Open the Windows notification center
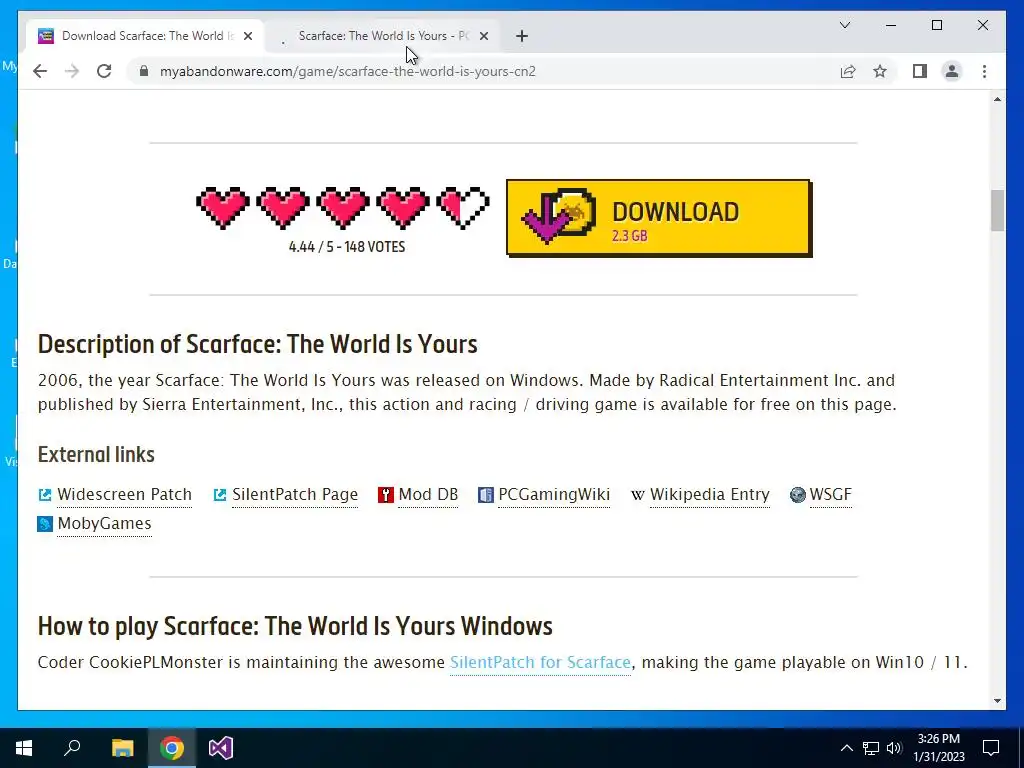Screen dimensions: 1024x768 click(991, 748)
